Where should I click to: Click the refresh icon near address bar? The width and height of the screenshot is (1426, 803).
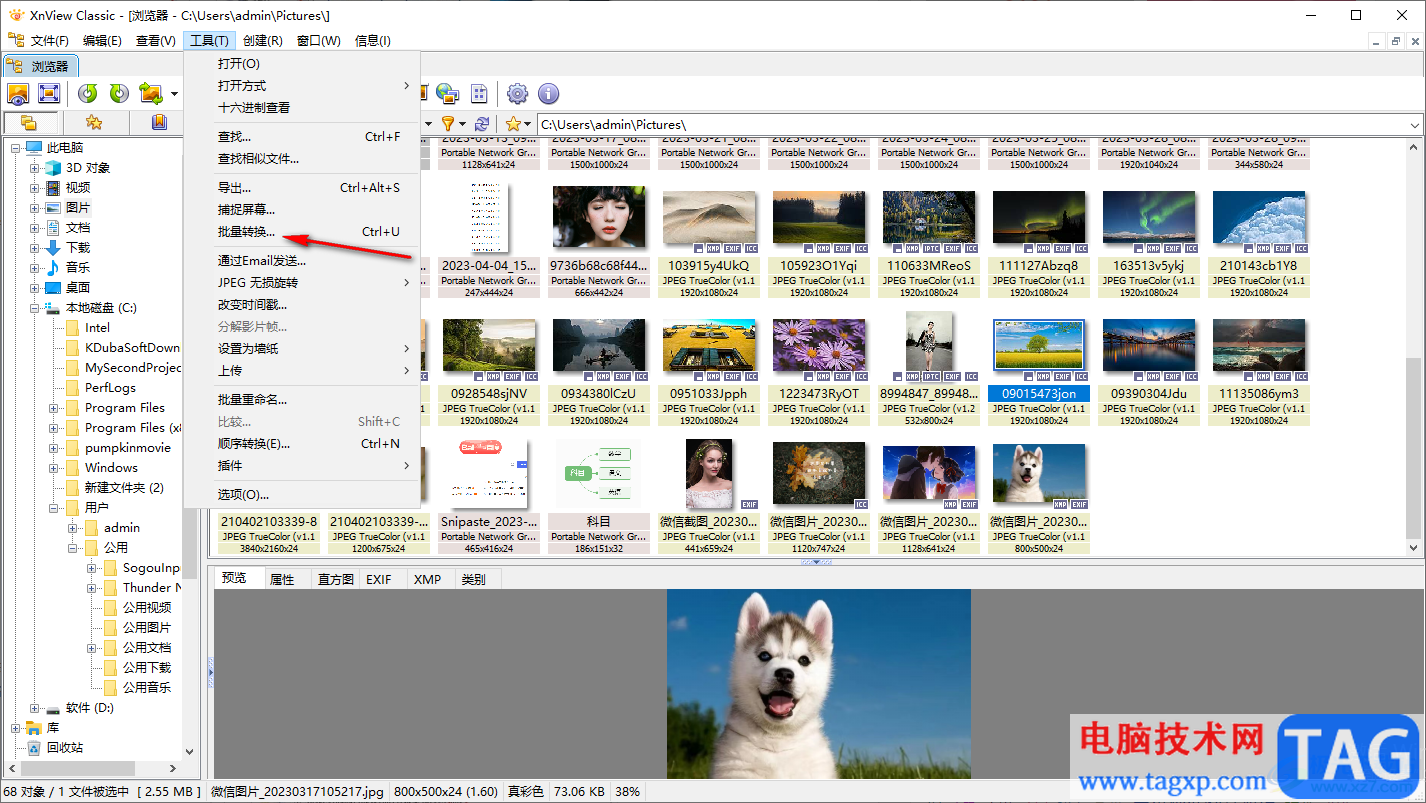tap(482, 124)
